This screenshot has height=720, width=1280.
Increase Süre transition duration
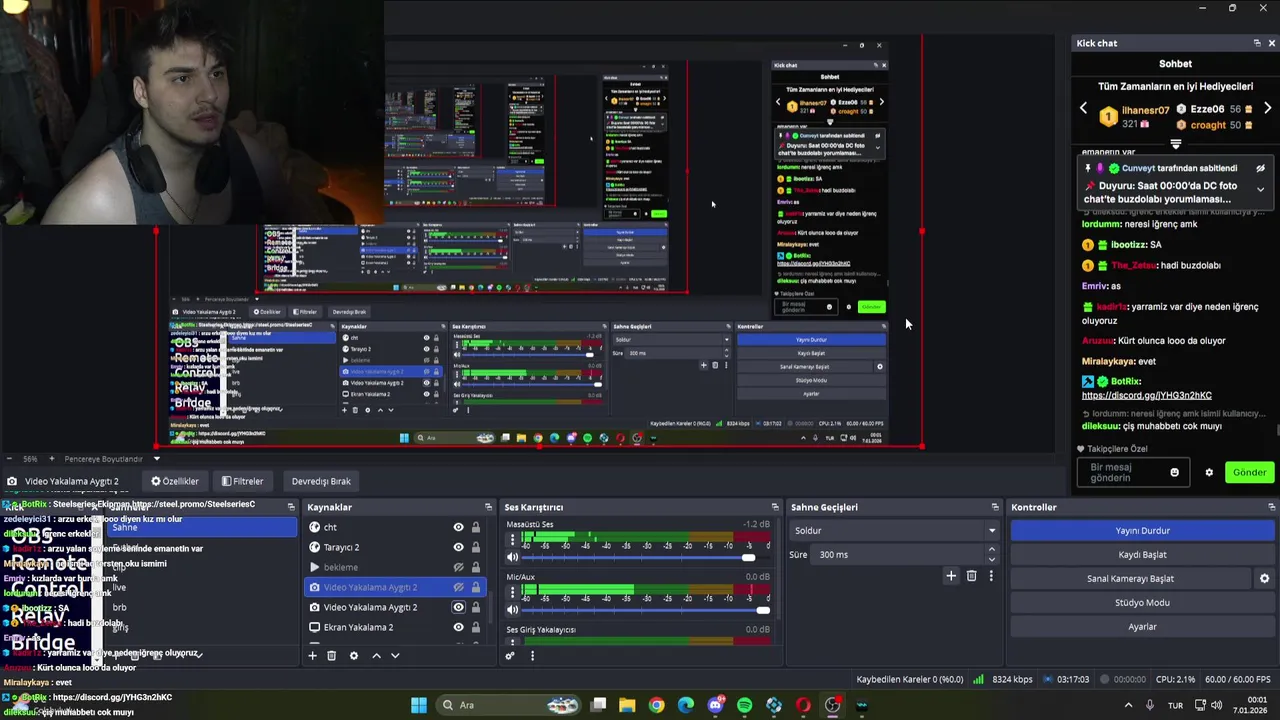click(x=991, y=550)
